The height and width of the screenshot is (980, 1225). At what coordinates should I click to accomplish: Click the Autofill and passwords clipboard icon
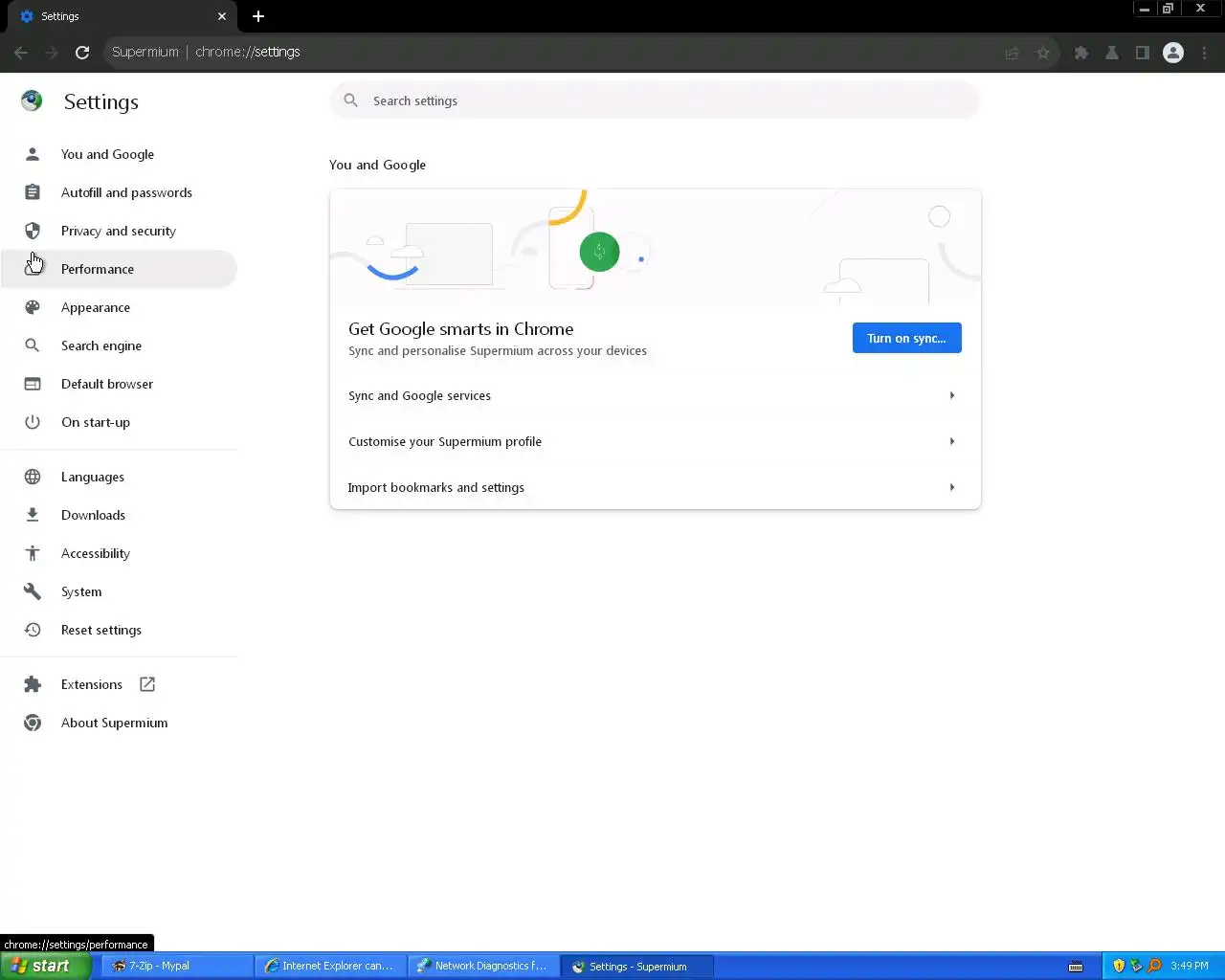tap(33, 192)
